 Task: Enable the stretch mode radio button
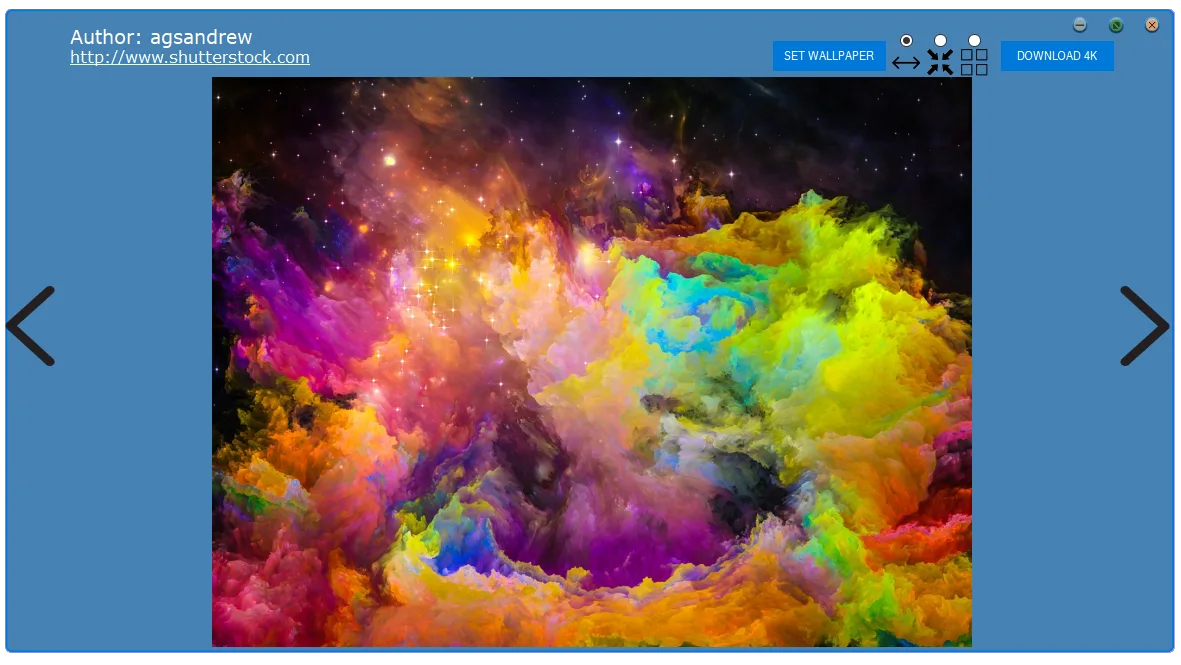coord(906,40)
